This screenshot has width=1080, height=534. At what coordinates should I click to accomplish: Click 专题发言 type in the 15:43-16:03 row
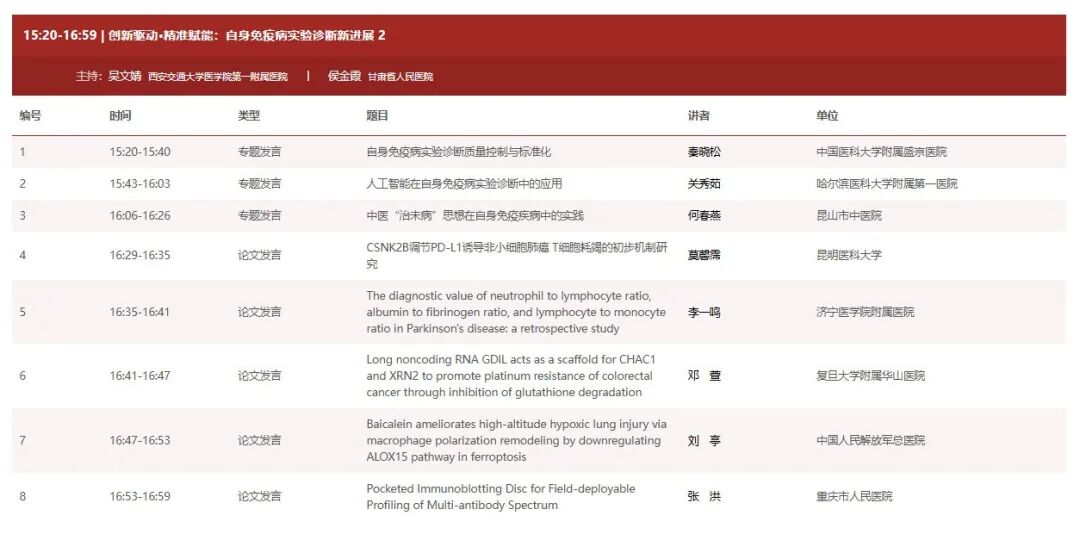(x=260, y=184)
